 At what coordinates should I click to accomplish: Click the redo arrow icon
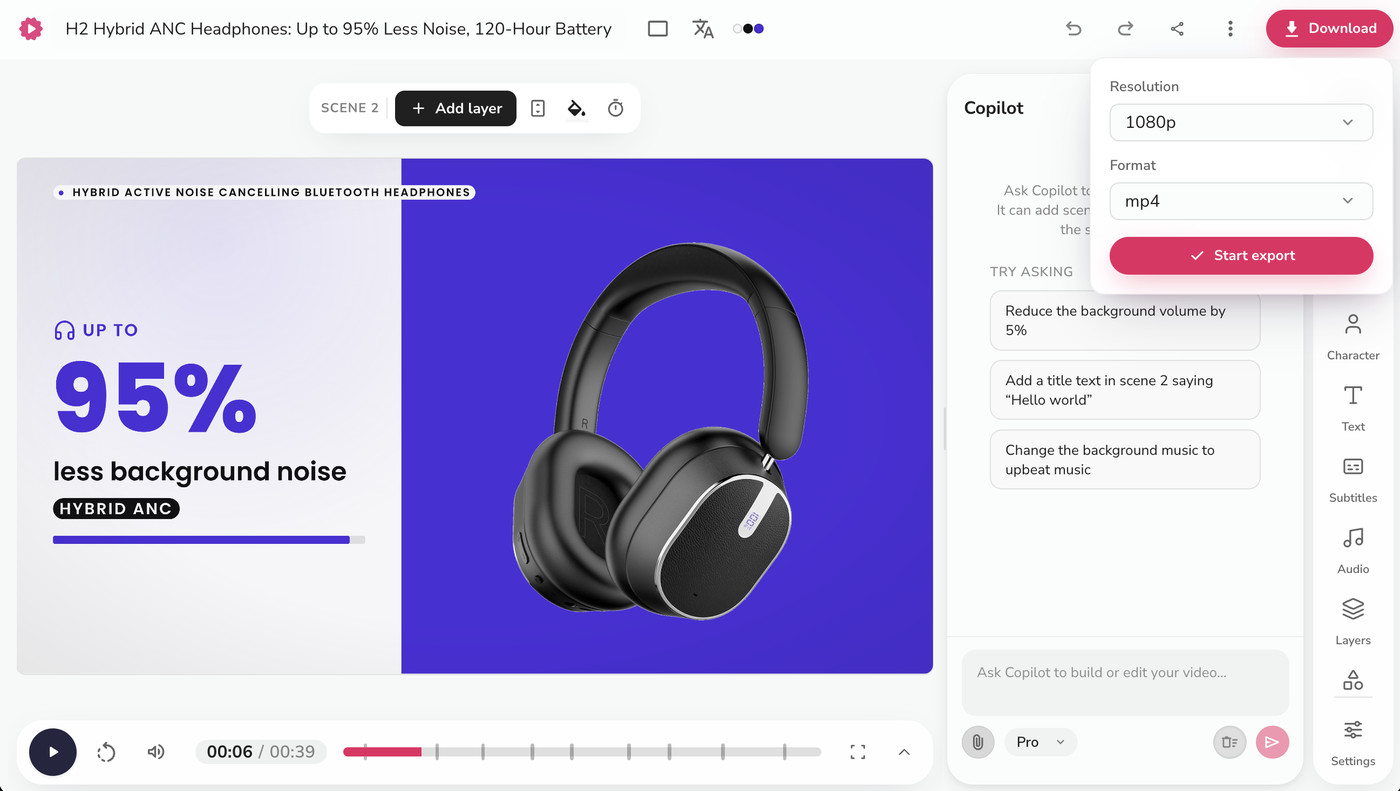(1125, 29)
